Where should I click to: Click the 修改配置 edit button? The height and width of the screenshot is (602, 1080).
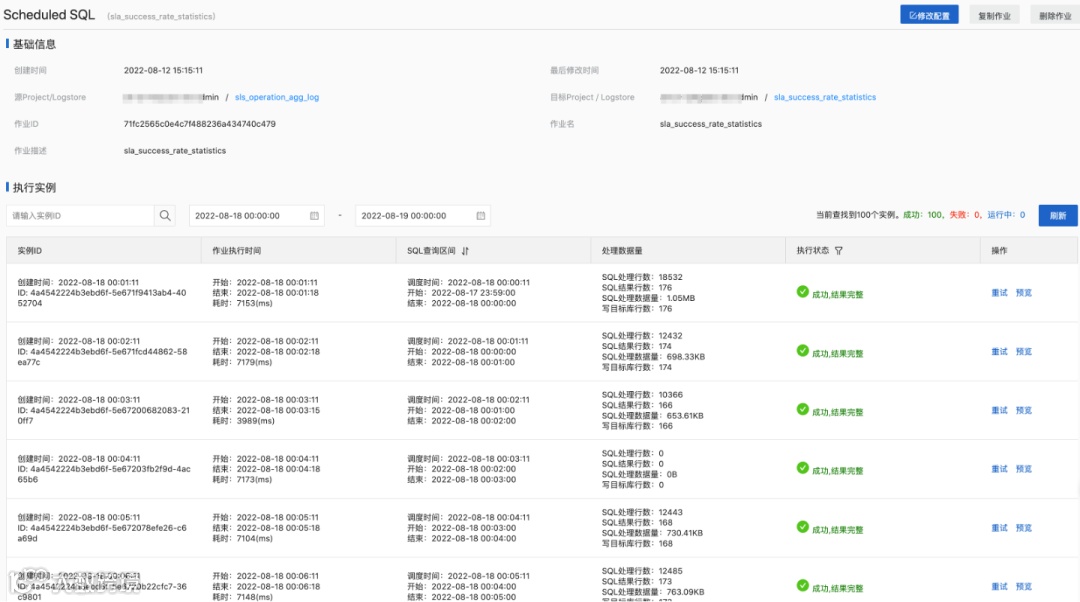(929, 14)
